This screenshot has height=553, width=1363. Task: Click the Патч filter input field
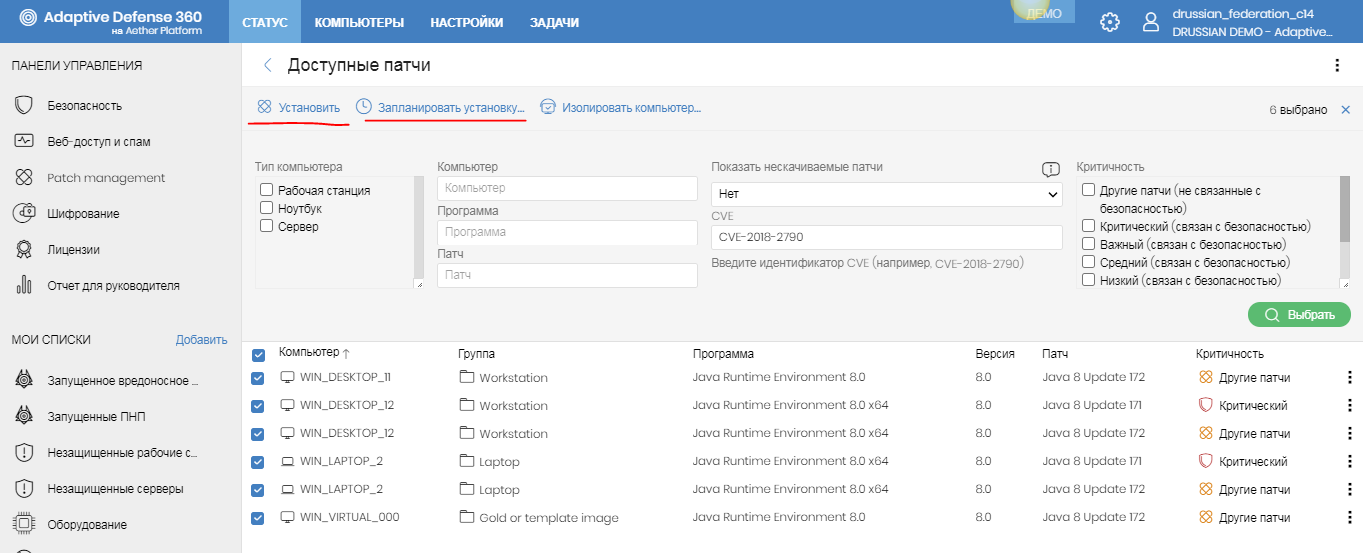[x=567, y=275]
